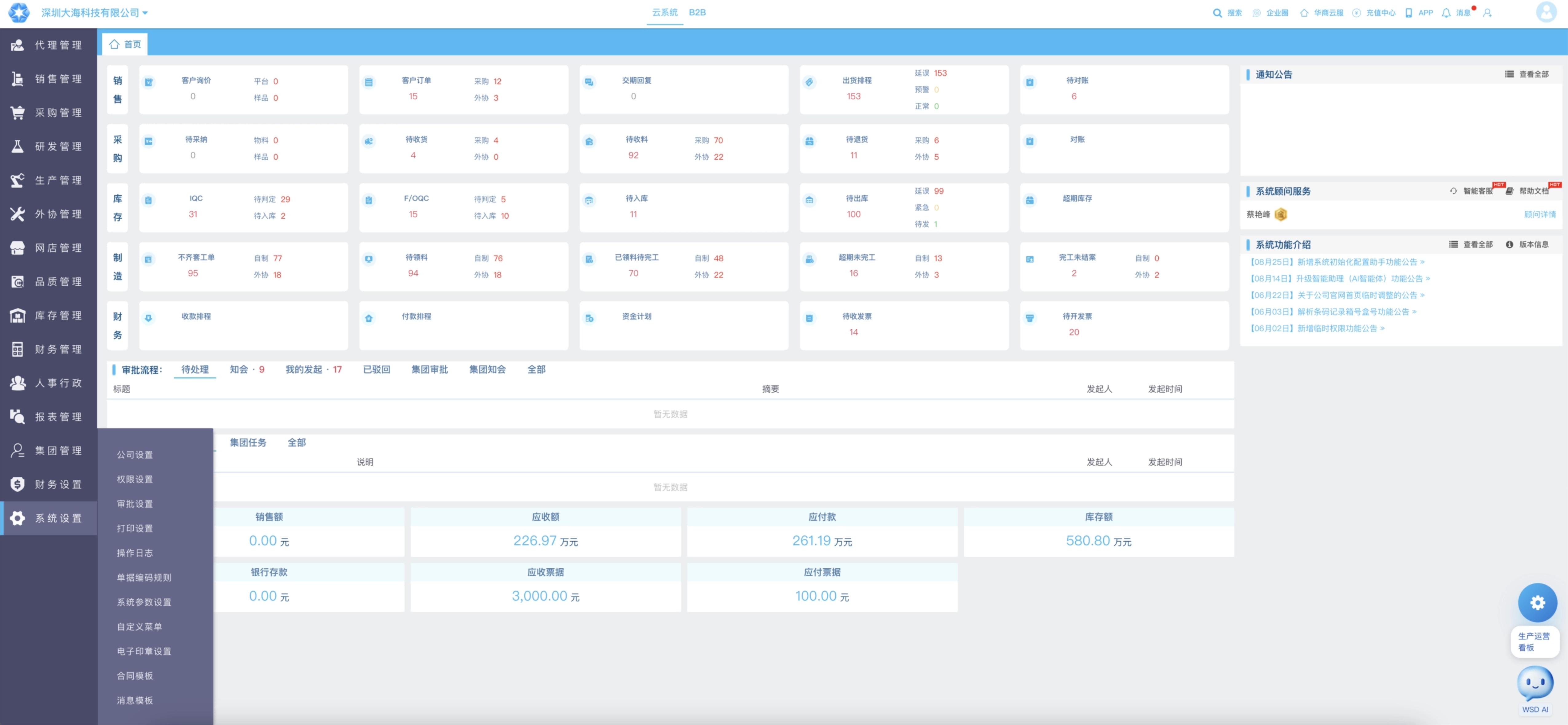Open 外协管理 sidebar menu
1568x725 pixels.
(x=48, y=214)
